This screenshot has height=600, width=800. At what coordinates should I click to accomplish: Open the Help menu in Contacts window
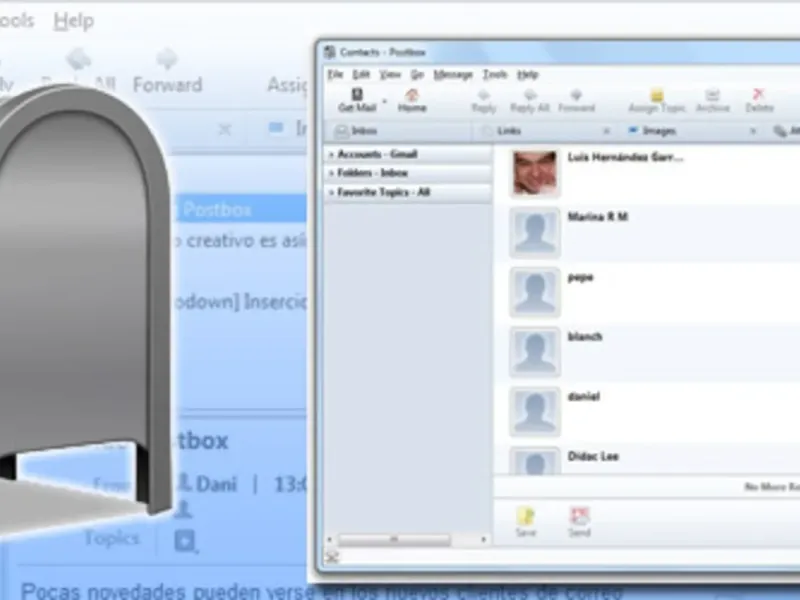528,74
